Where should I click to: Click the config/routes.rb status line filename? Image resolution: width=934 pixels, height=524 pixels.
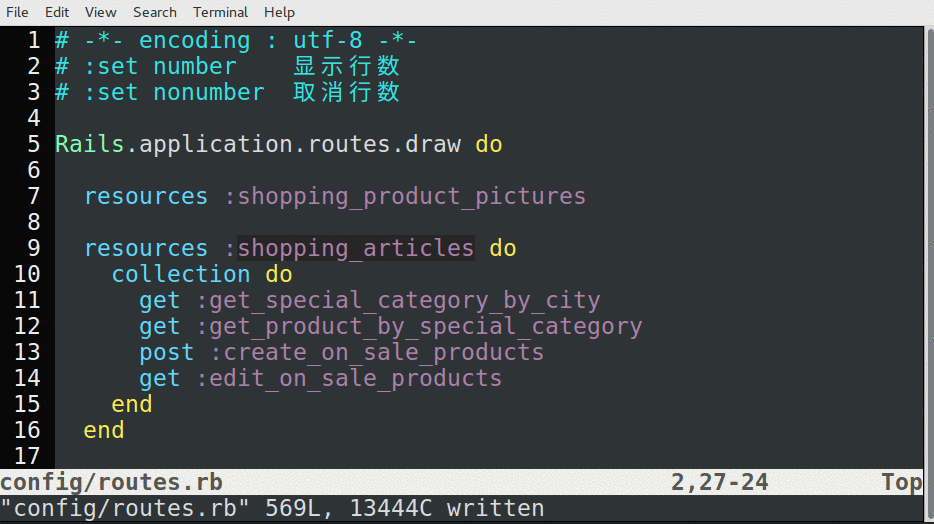point(111,482)
